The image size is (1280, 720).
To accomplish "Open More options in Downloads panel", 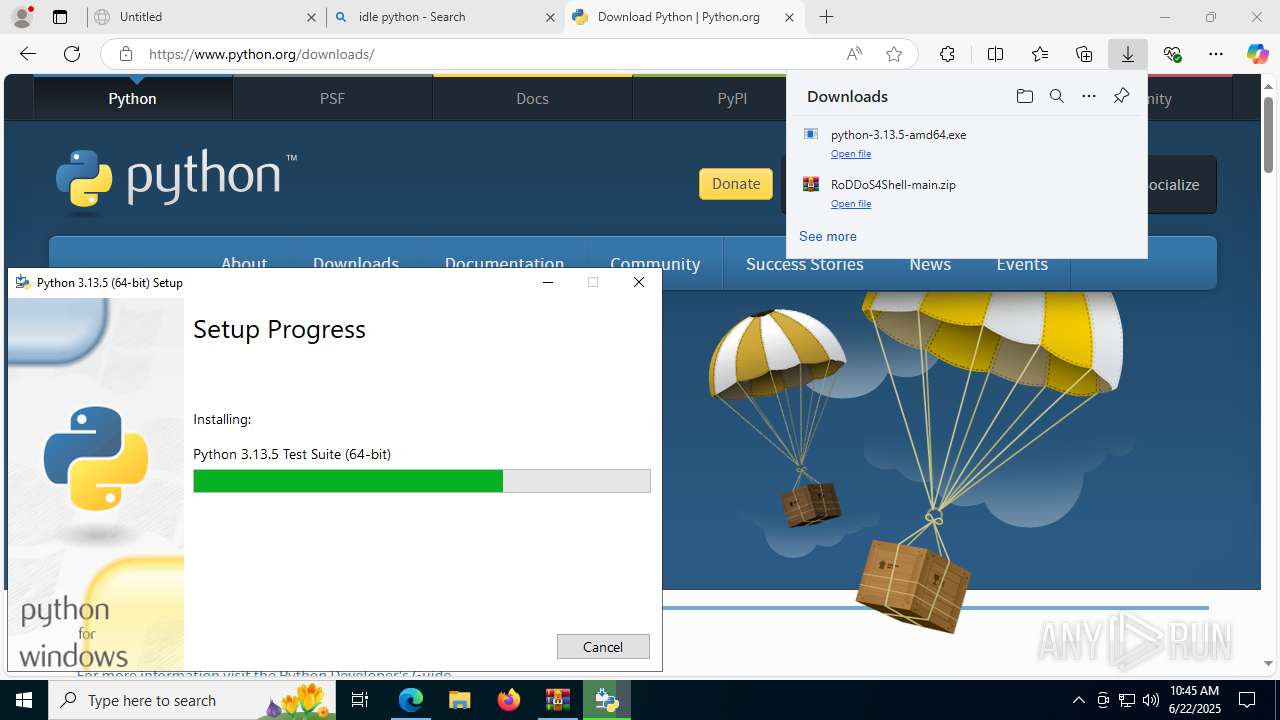I will tap(1089, 96).
